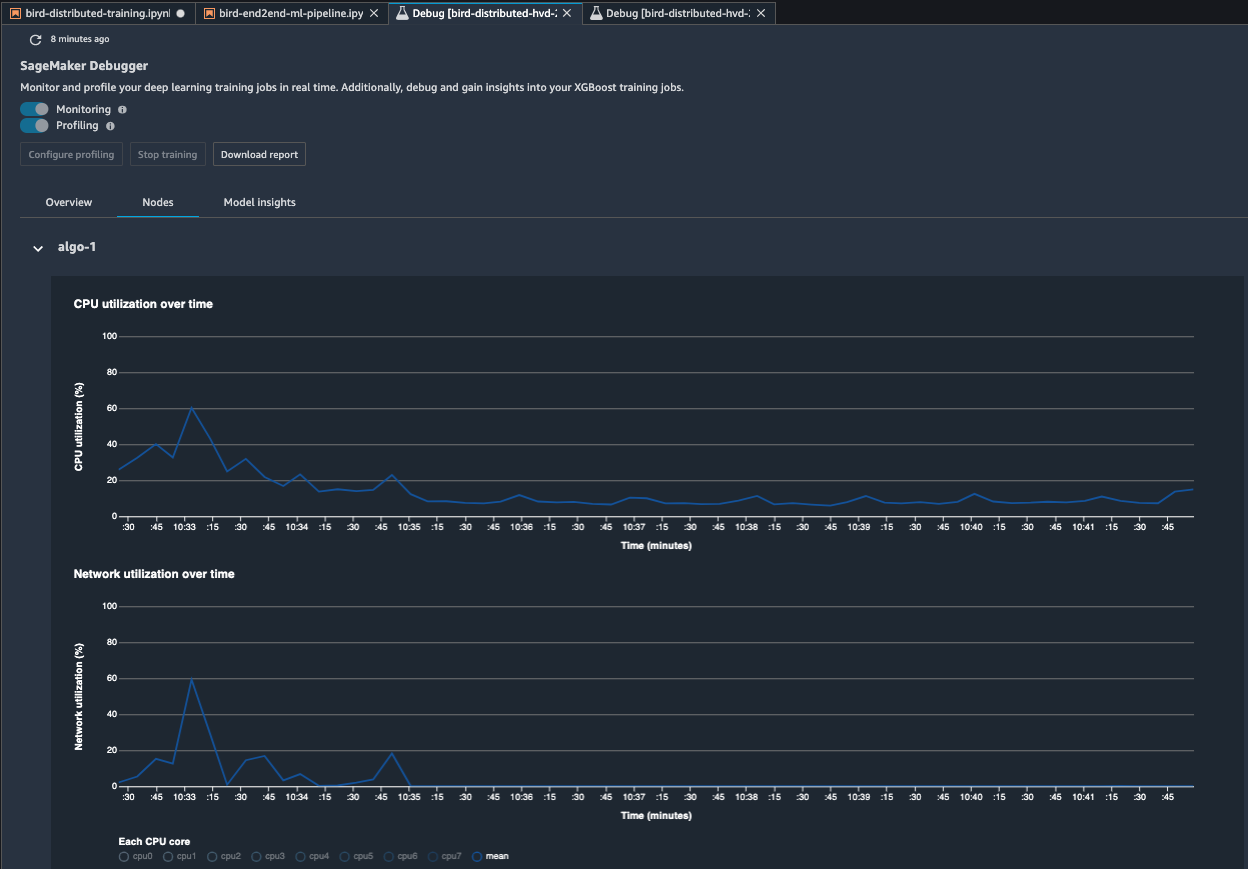Switch to the bird-end2end-ml-pipeline notebook tab
Image resolution: width=1248 pixels, height=869 pixels.
pos(290,13)
